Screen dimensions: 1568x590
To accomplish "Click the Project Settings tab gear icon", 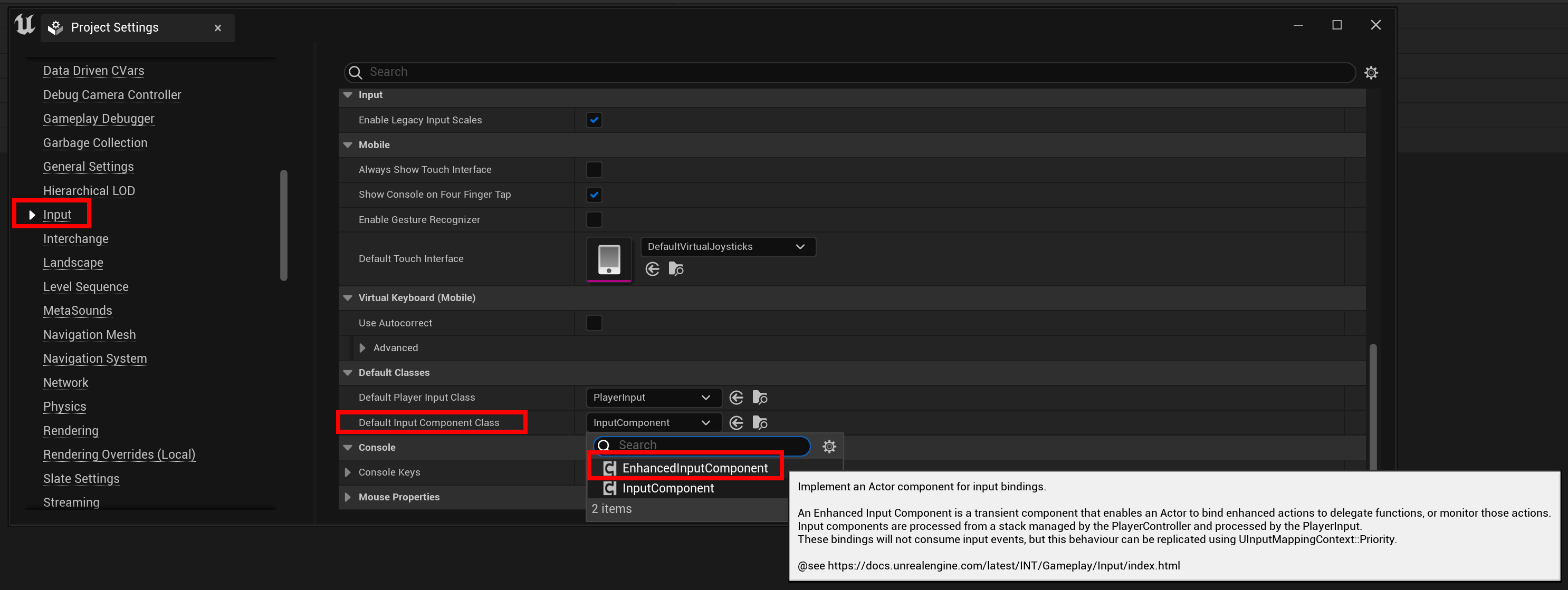I will (x=55, y=27).
